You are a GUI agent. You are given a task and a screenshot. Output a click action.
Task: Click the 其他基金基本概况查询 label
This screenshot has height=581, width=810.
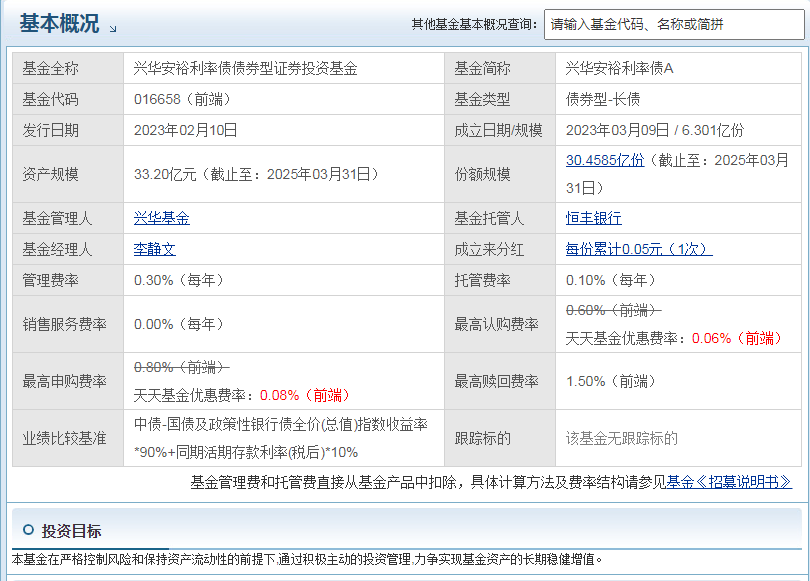click(474, 24)
